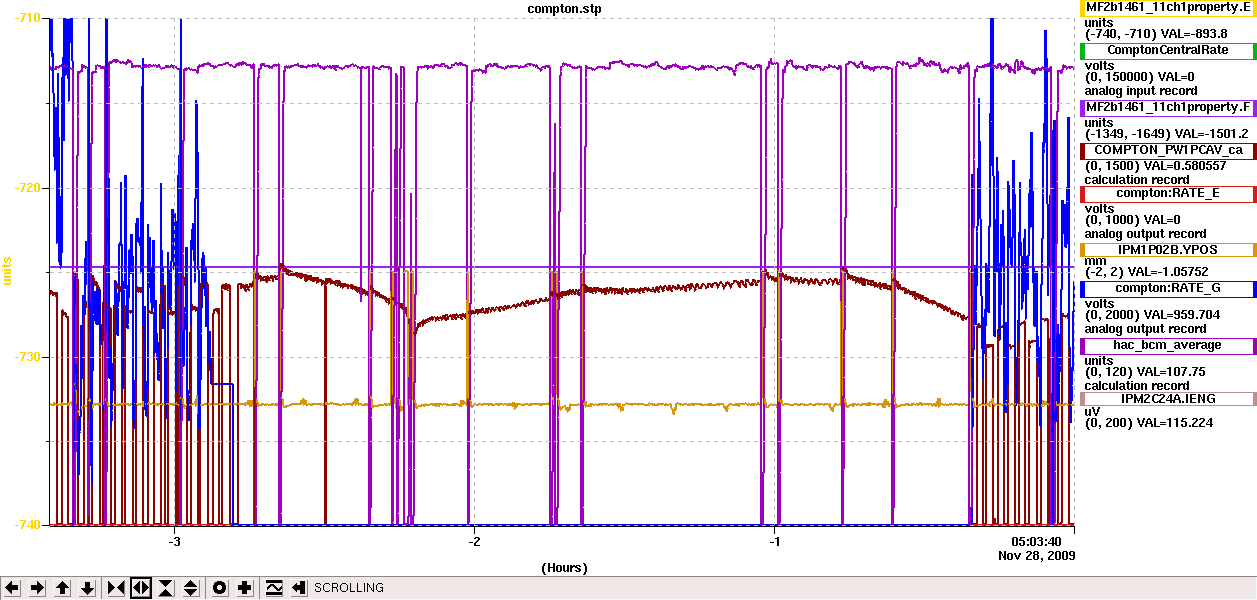Screen dimensions: 1257x600
Task: Select the MF2b1461_11ch1property.F legend entry
Action: pos(1168,107)
